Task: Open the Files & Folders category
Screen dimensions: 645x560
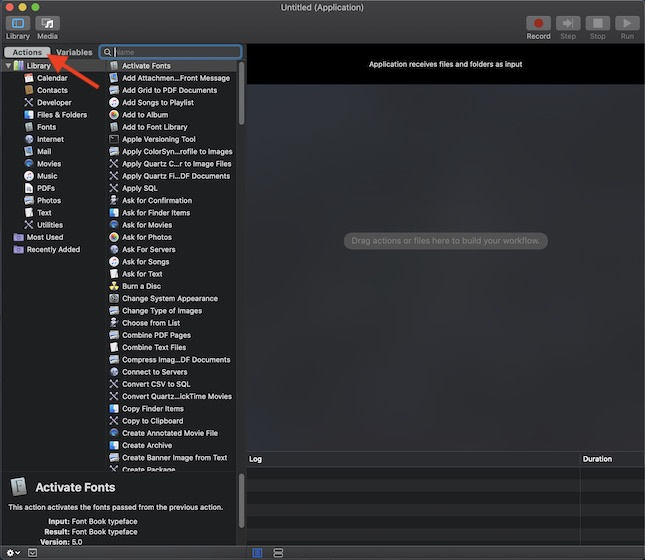Action: click(x=61, y=115)
